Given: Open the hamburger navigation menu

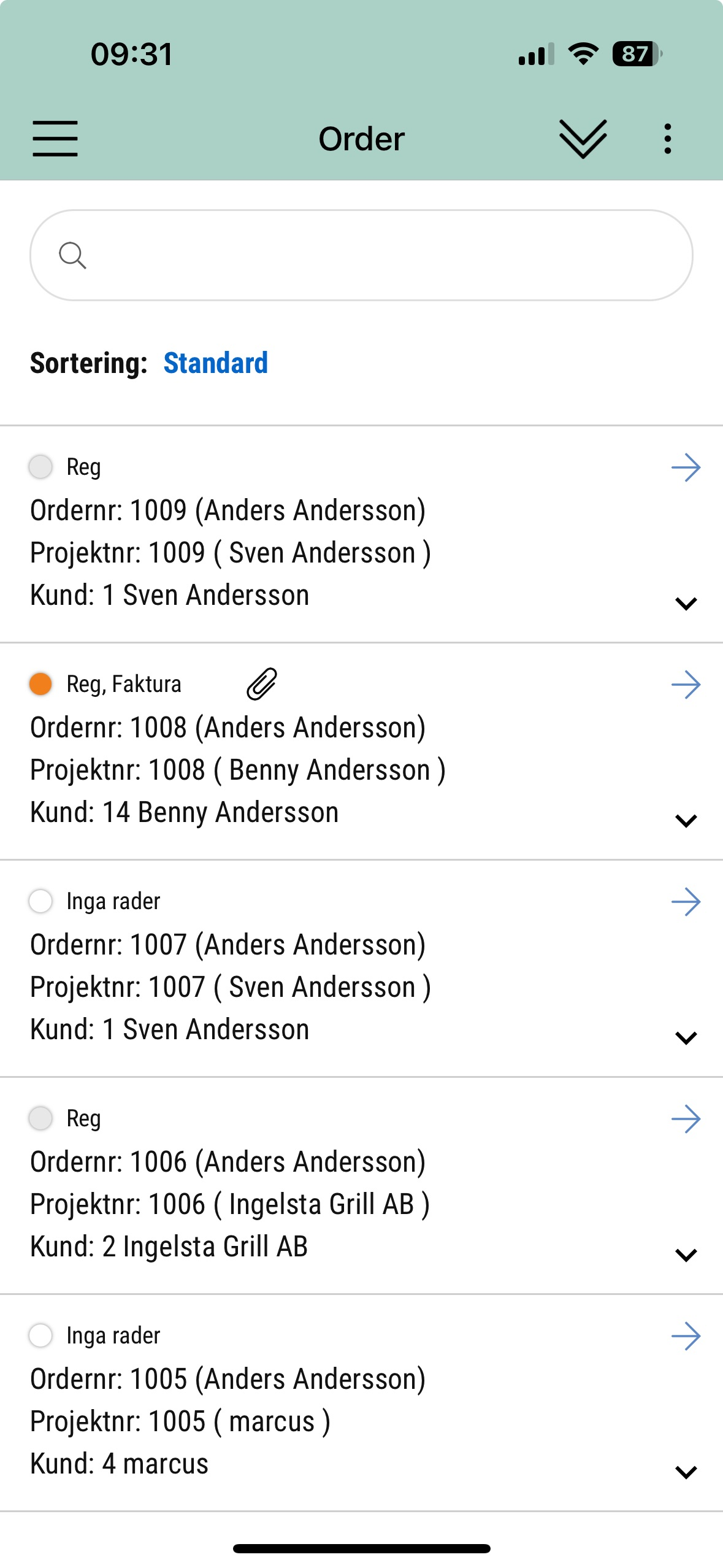Looking at the screenshot, I should 55,139.
